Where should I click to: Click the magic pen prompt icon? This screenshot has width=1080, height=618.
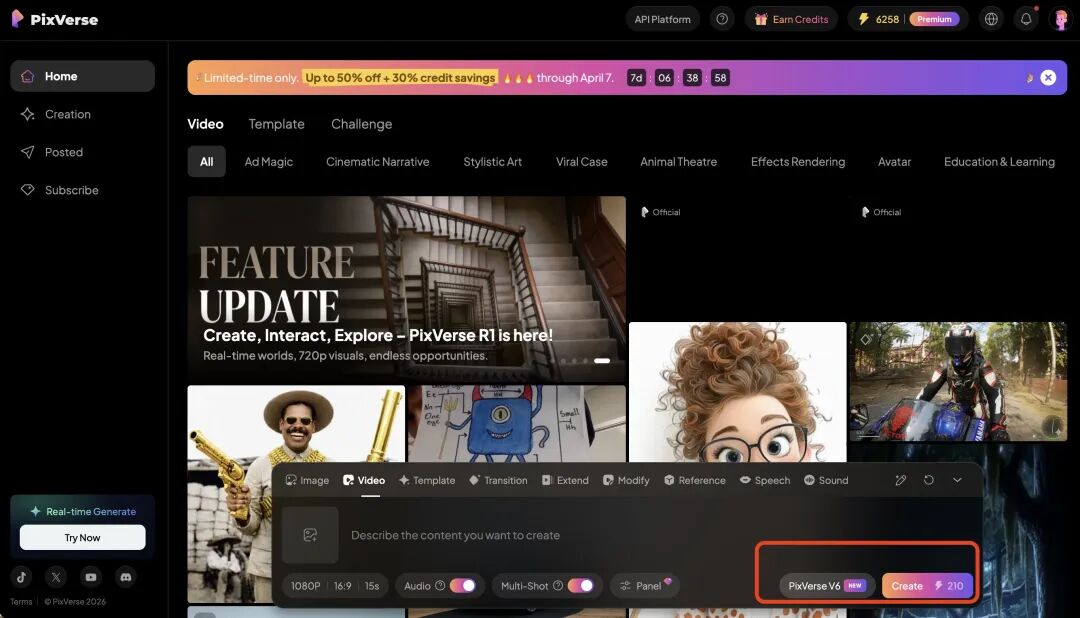tap(900, 480)
